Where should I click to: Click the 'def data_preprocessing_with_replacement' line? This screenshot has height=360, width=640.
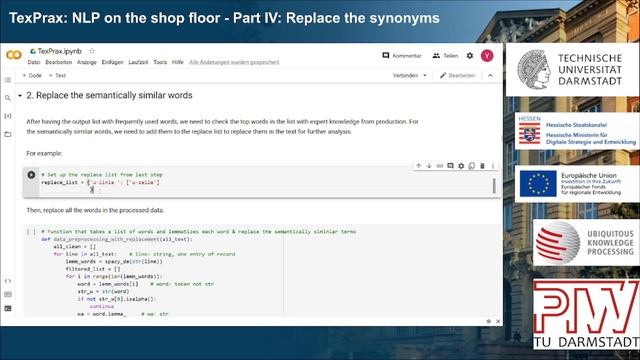click(x=117, y=239)
